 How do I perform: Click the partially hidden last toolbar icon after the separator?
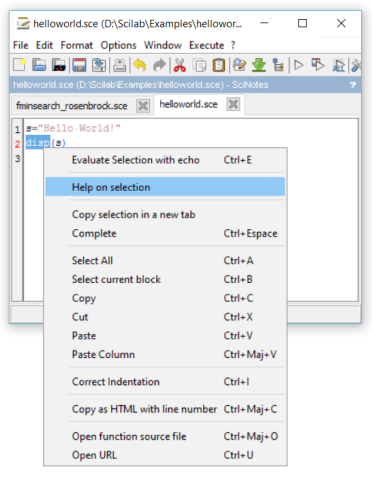click(x=356, y=65)
